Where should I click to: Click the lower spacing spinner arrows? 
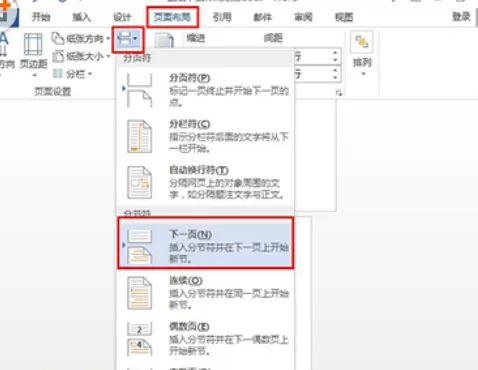335,74
